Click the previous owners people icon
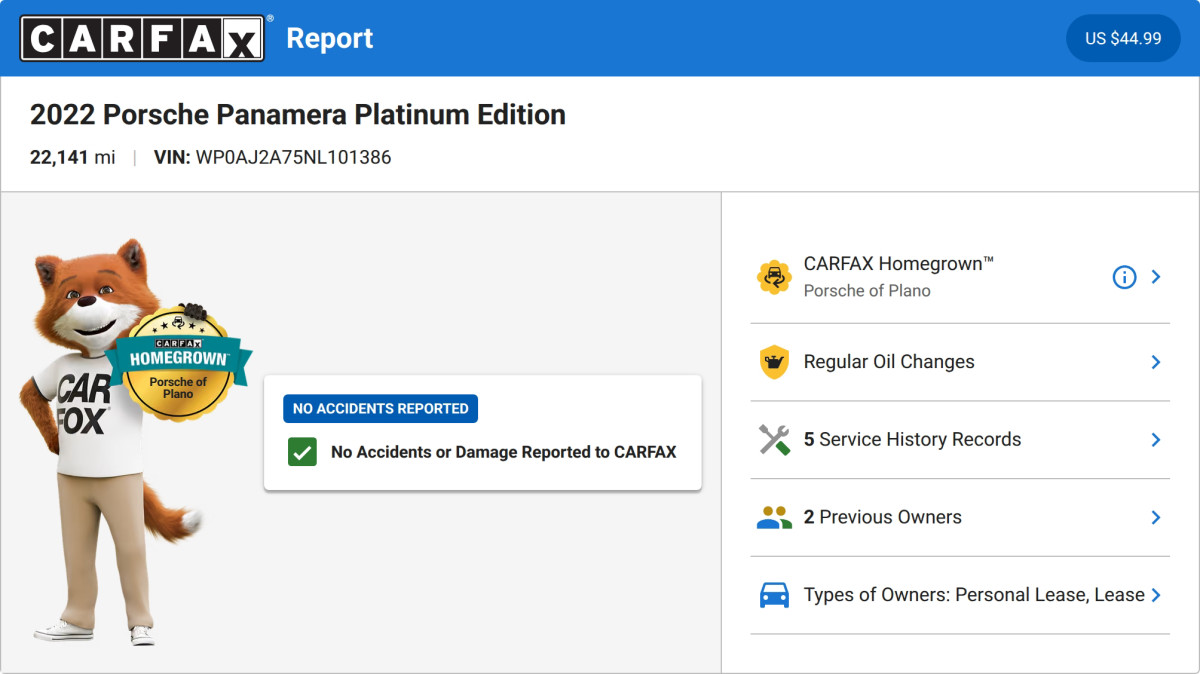Screen dimensions: 1200x674 774,517
